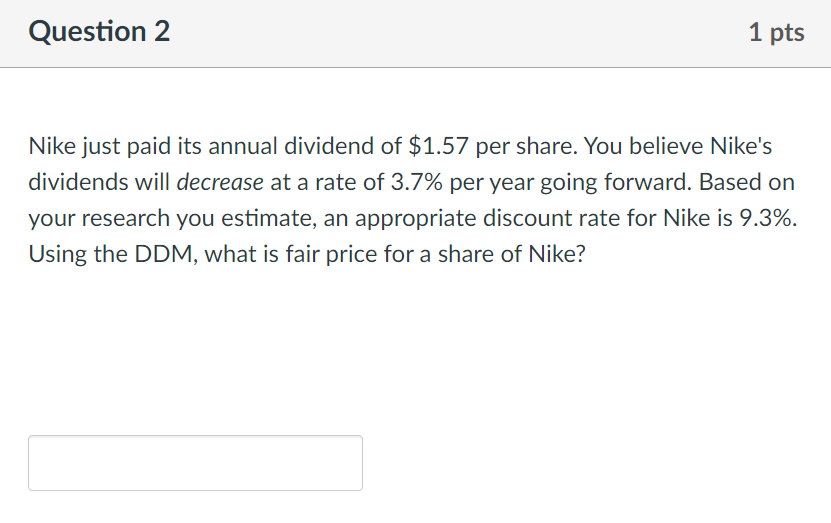Click the words 'per share' in the first line
This screenshot has height=523, width=831.
click(526, 147)
